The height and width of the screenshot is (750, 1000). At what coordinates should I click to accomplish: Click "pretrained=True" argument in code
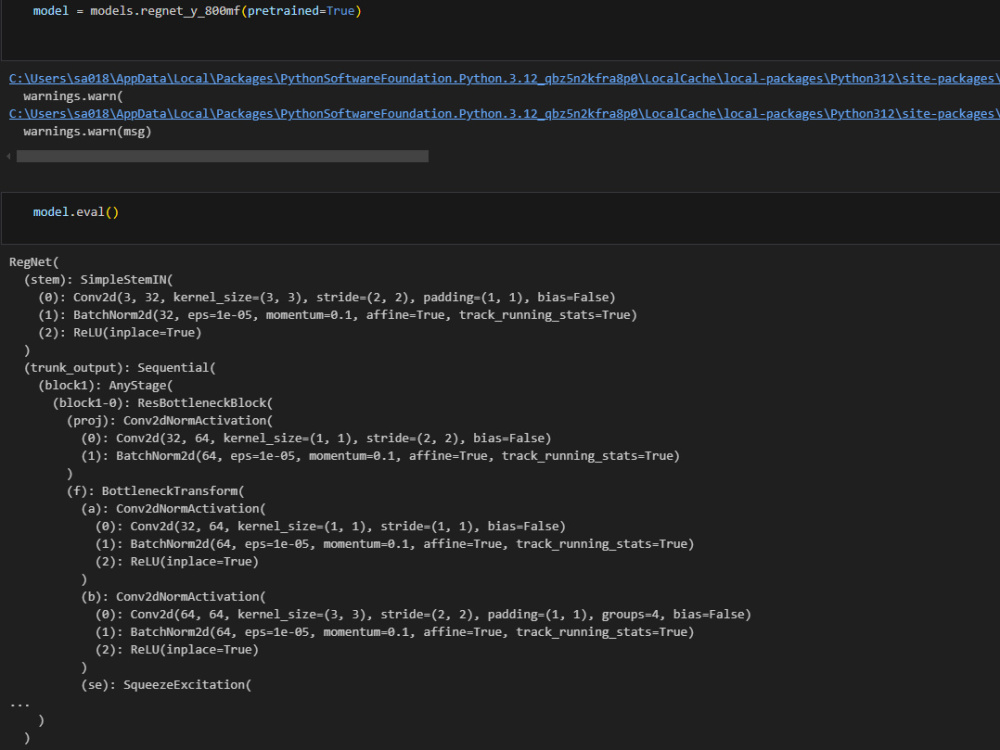[x=301, y=11]
